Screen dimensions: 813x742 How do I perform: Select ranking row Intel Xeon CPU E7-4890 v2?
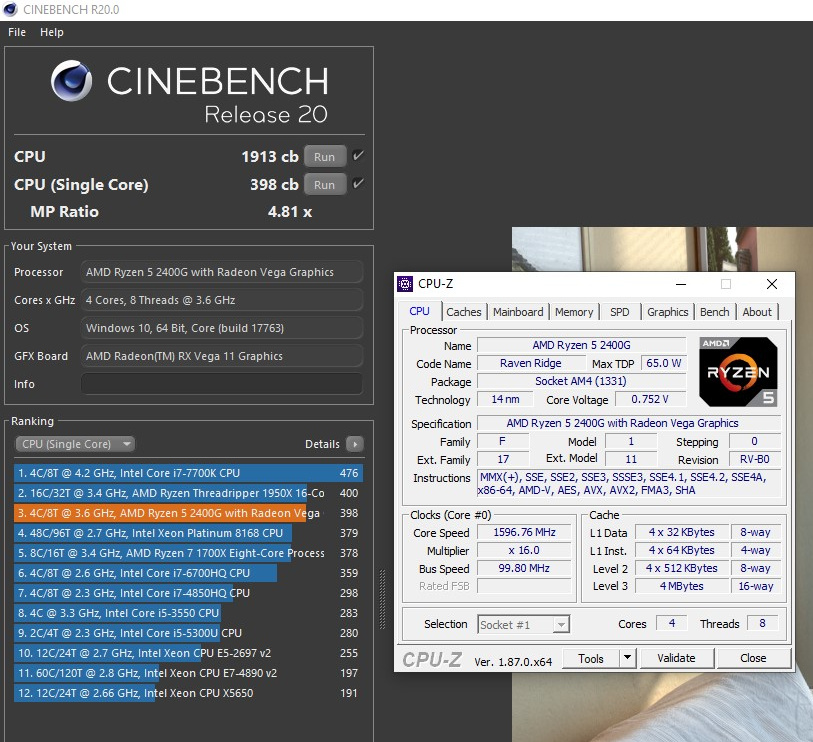[188, 673]
